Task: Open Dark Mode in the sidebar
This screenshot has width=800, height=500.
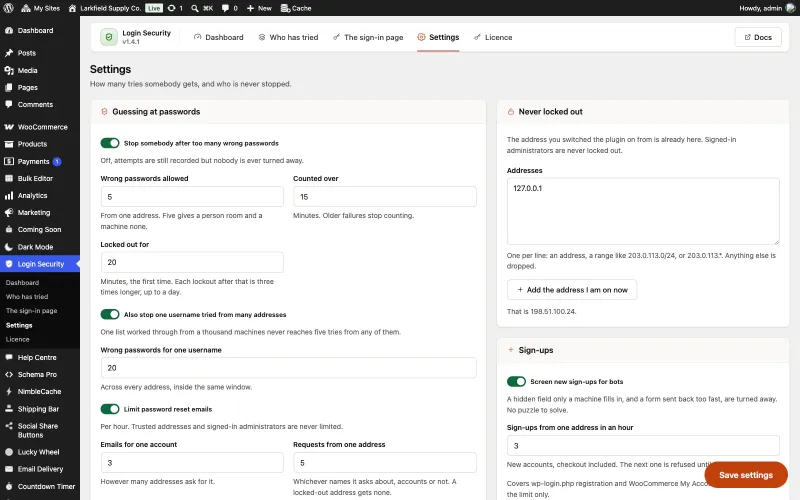Action: click(40, 247)
